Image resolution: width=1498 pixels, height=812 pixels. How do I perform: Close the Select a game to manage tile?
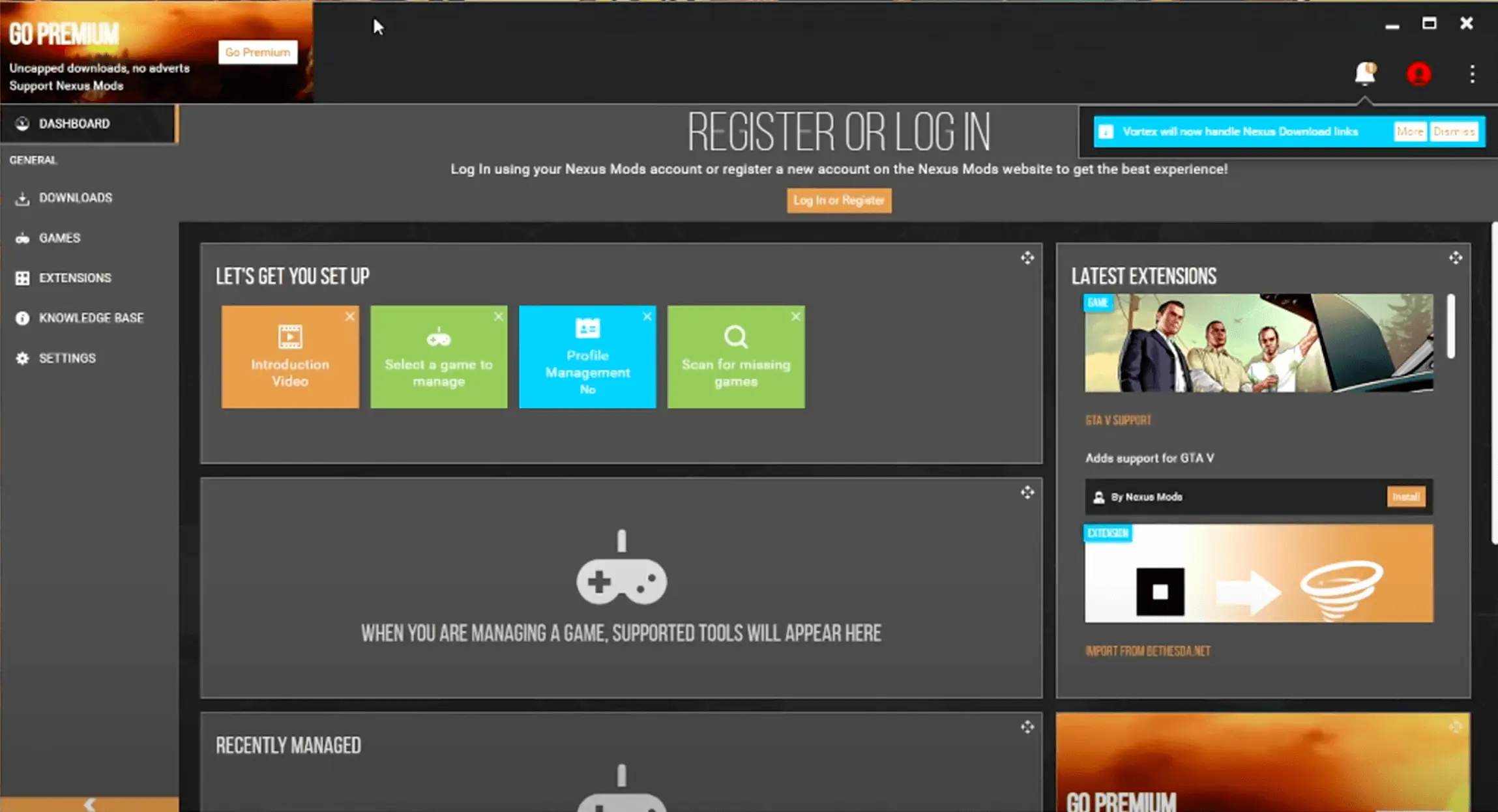pos(499,316)
